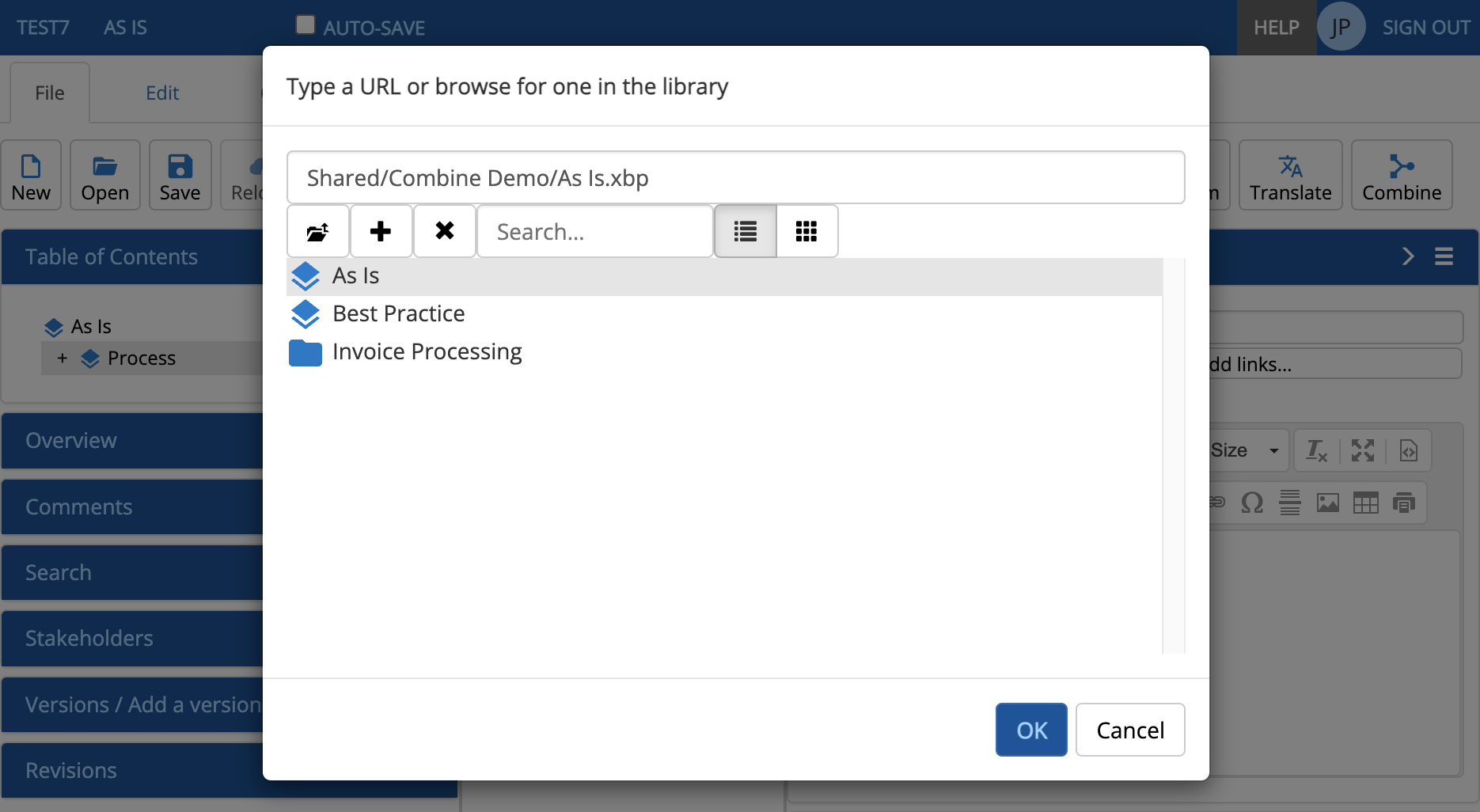Select the File tab
This screenshot has height=812, width=1480.
coord(49,93)
